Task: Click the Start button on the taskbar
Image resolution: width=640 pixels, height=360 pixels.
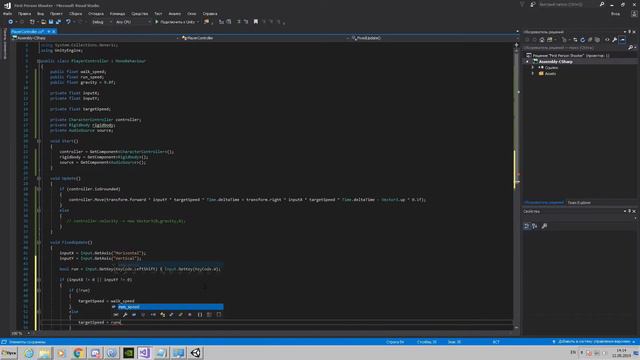Action: pos(9,353)
